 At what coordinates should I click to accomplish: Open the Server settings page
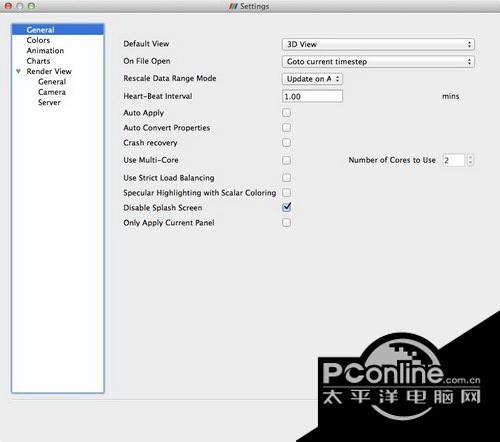click(49, 102)
